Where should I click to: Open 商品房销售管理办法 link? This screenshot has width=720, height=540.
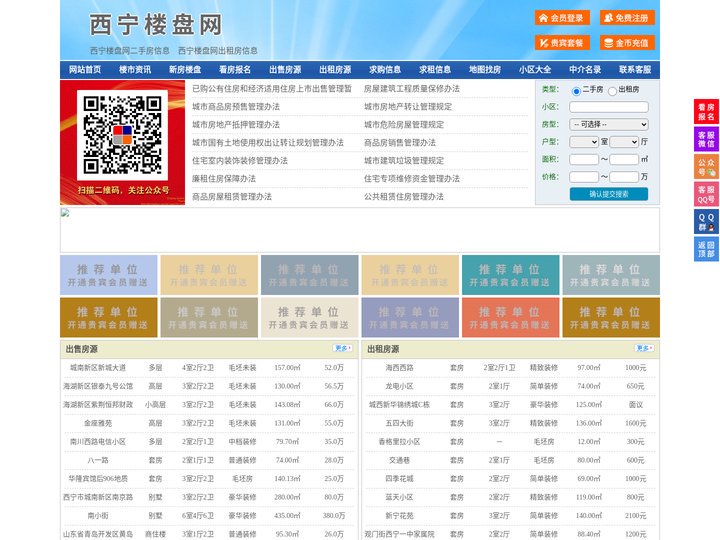(400, 142)
